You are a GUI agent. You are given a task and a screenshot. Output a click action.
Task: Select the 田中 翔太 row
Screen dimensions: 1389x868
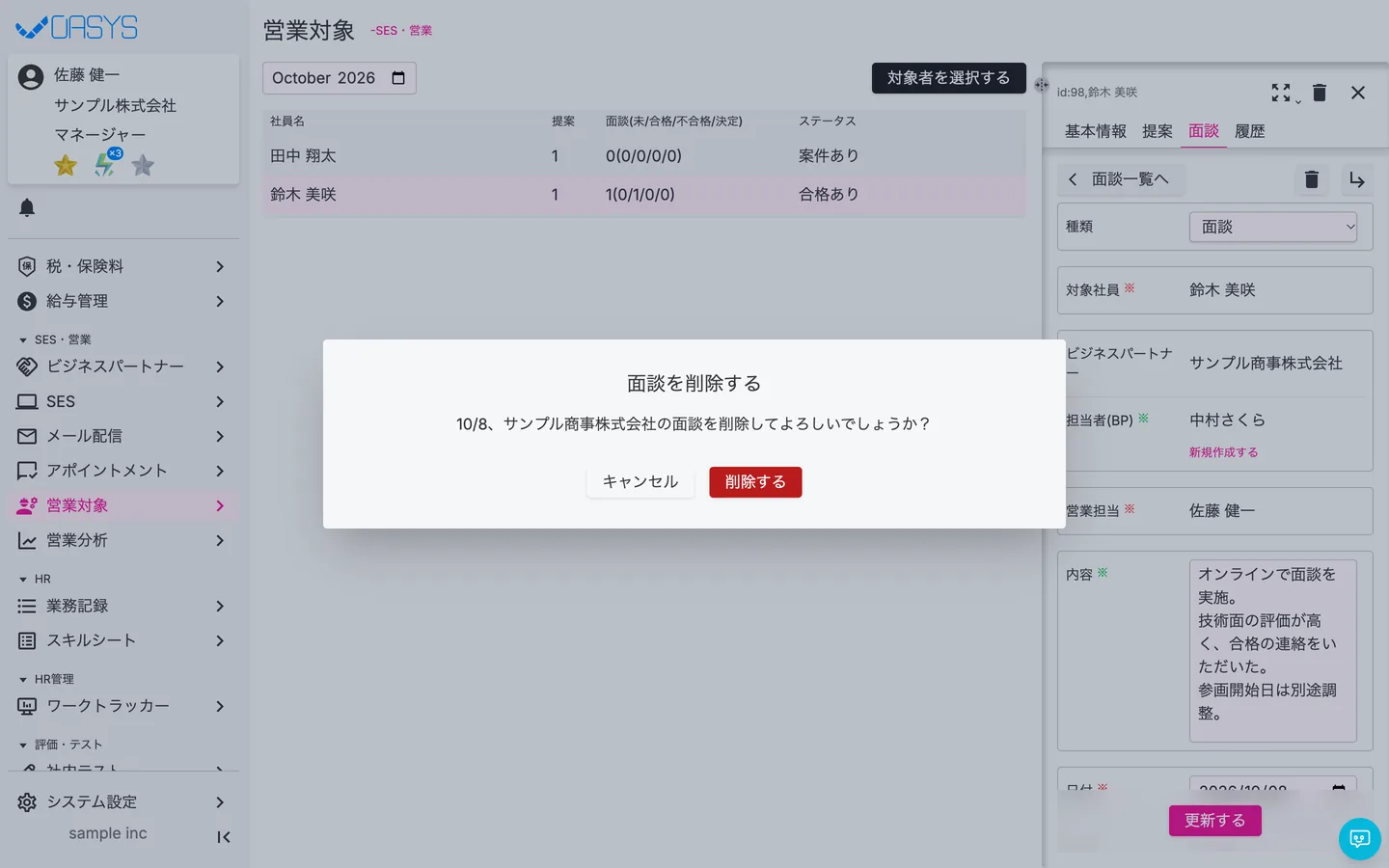point(644,156)
